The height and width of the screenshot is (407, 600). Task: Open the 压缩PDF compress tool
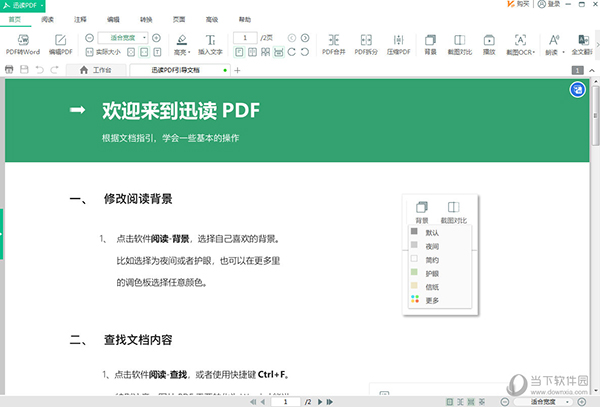(x=398, y=44)
